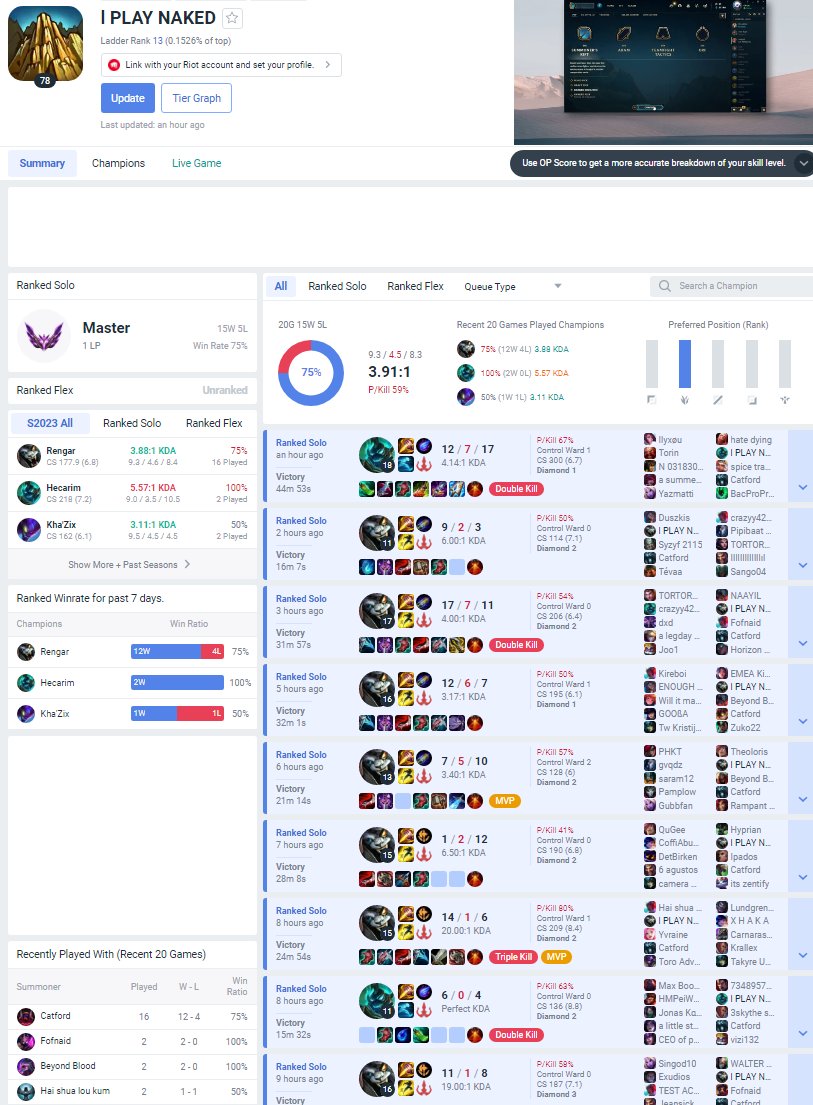Expand the OP Score banner chevron
Image resolution: width=813 pixels, height=1105 pixels.
[803, 163]
